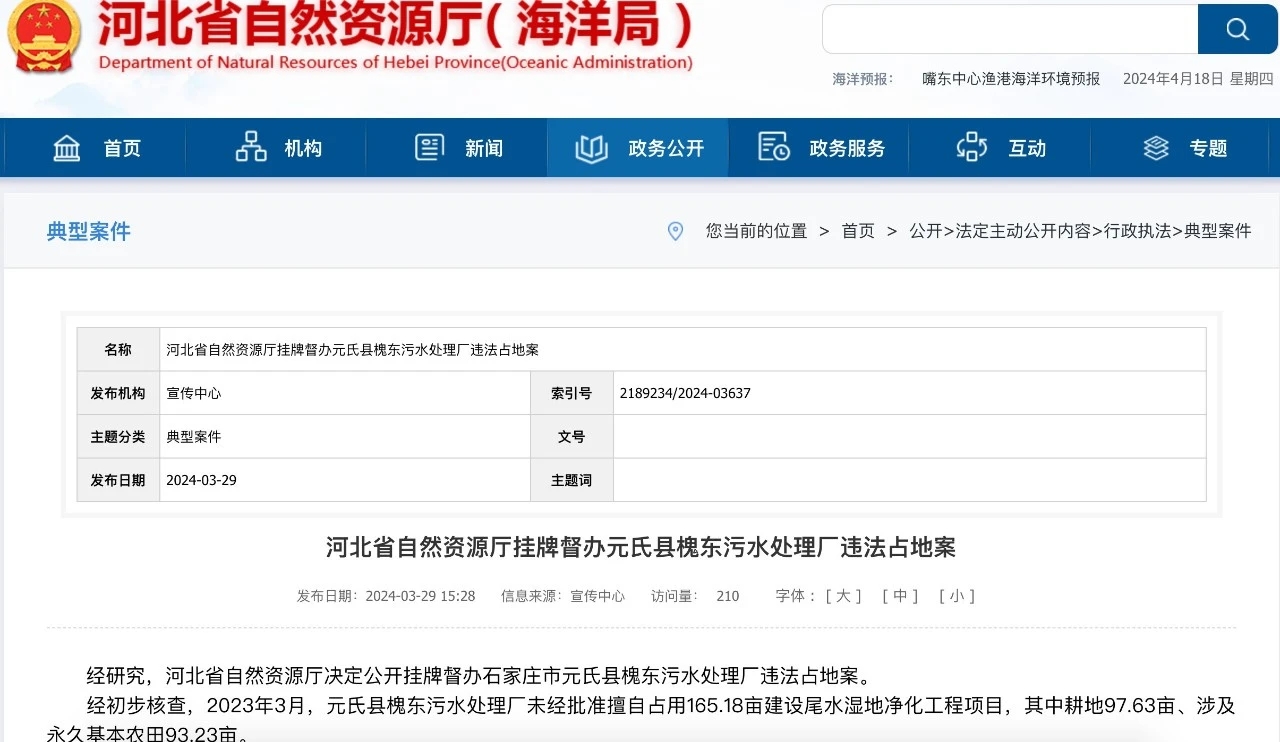Set font size to 大
Image resolution: width=1280 pixels, height=742 pixels.
pos(843,596)
